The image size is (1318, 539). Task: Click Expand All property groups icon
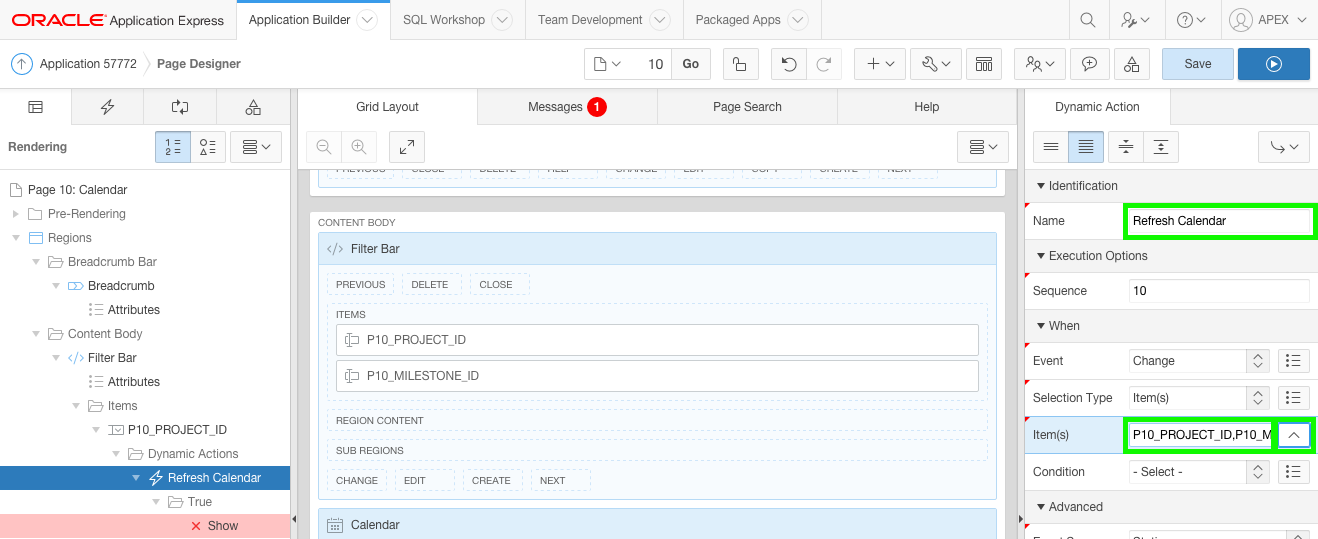tap(1161, 147)
